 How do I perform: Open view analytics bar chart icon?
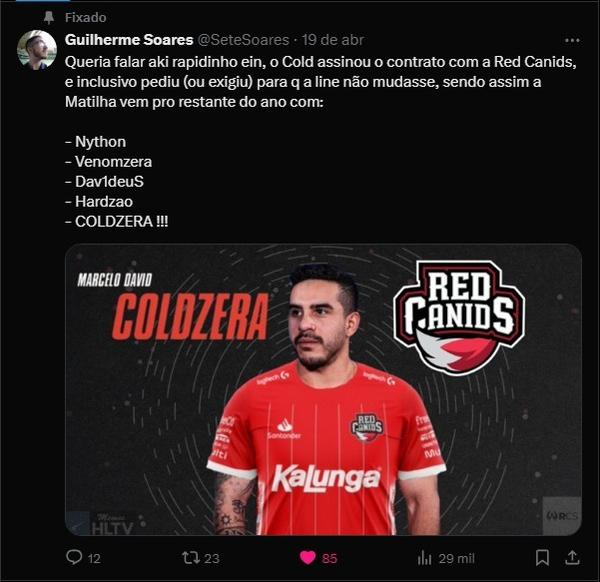coord(424,558)
